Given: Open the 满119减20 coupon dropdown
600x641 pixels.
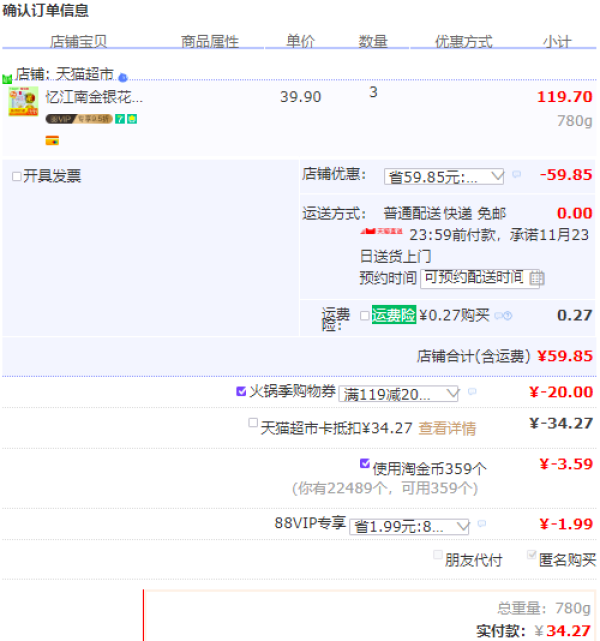Looking at the screenshot, I should 399,394.
